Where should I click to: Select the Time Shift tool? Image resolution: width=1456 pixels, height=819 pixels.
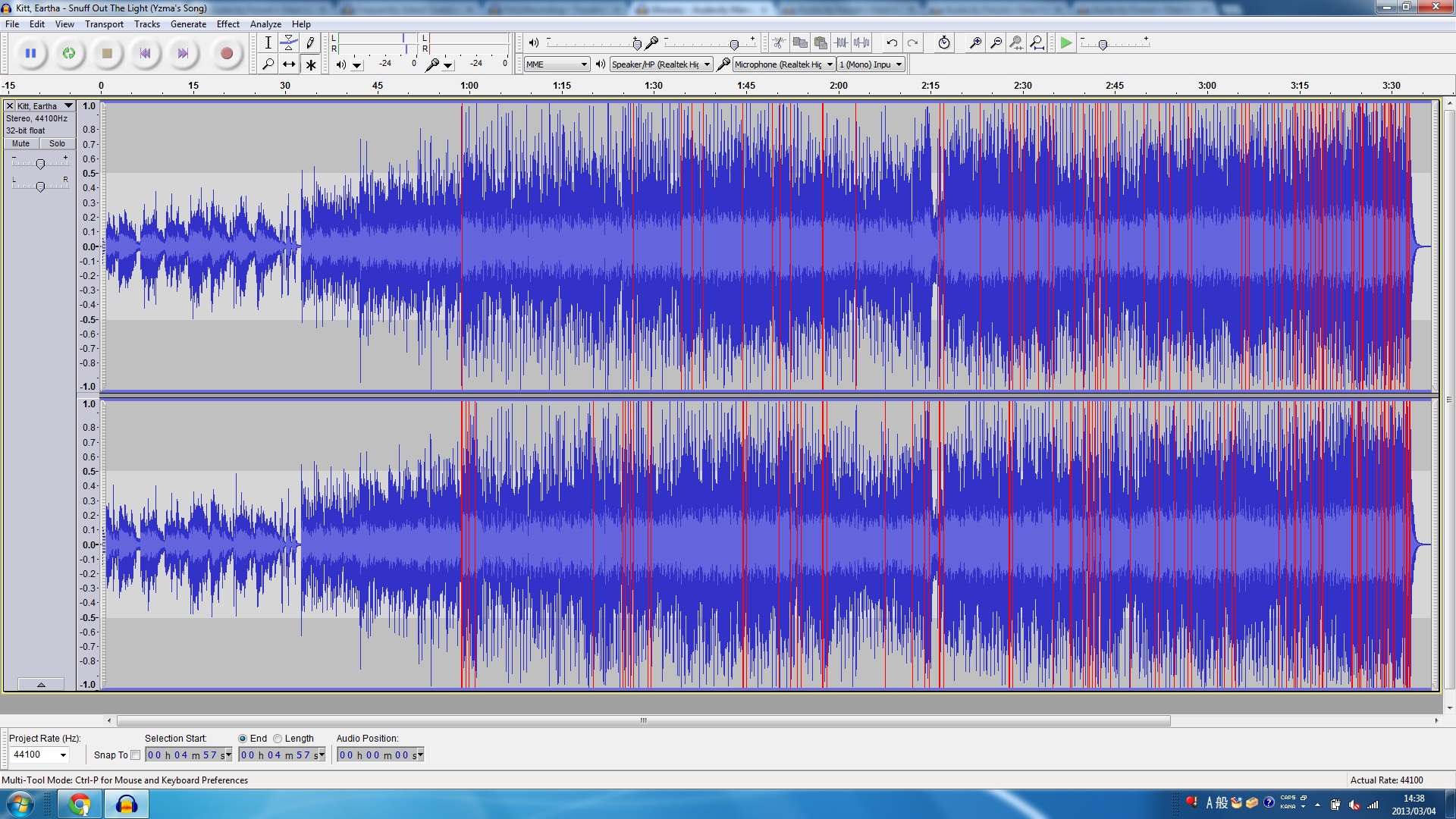pos(289,65)
